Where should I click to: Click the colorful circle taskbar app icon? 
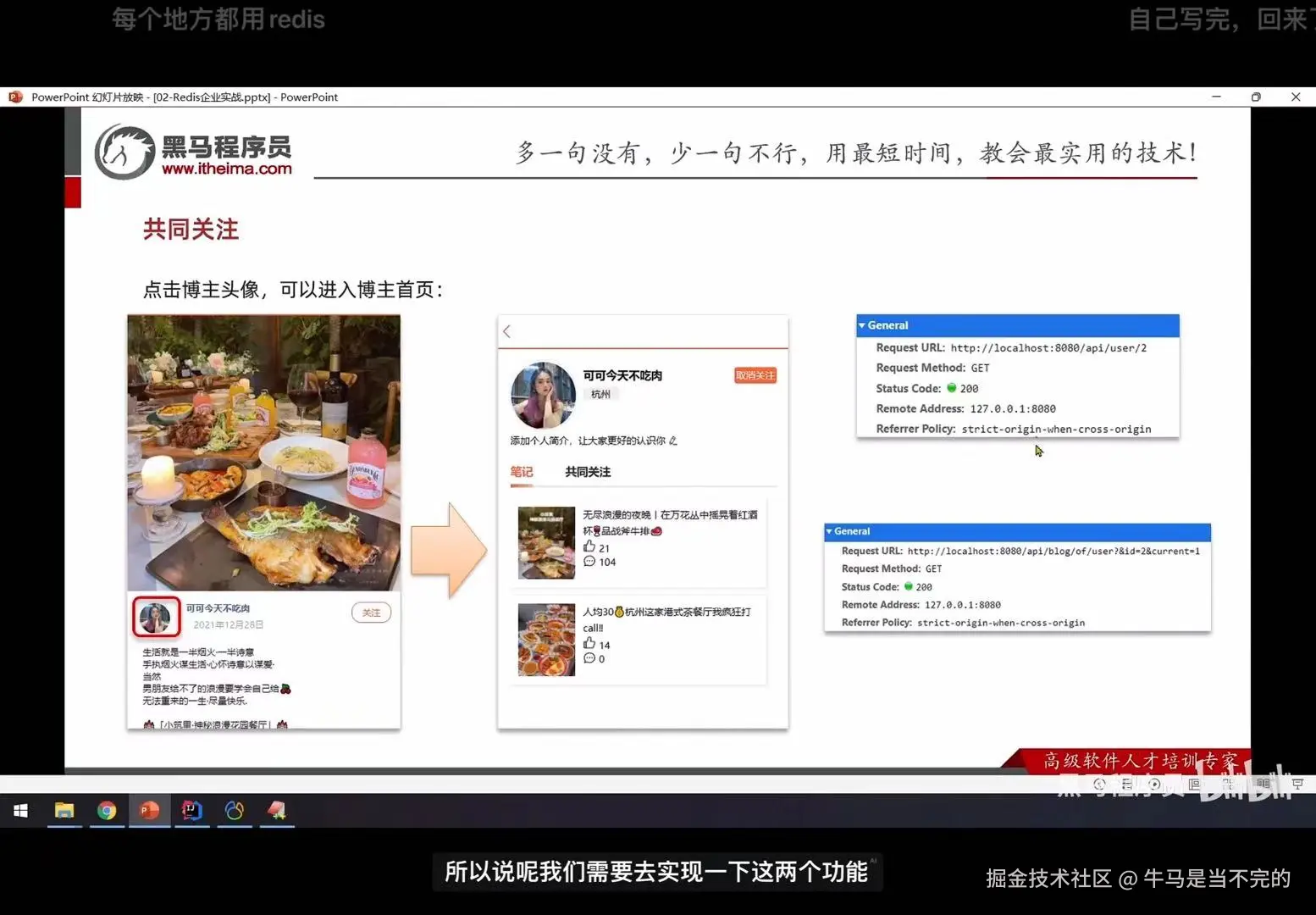[x=235, y=811]
